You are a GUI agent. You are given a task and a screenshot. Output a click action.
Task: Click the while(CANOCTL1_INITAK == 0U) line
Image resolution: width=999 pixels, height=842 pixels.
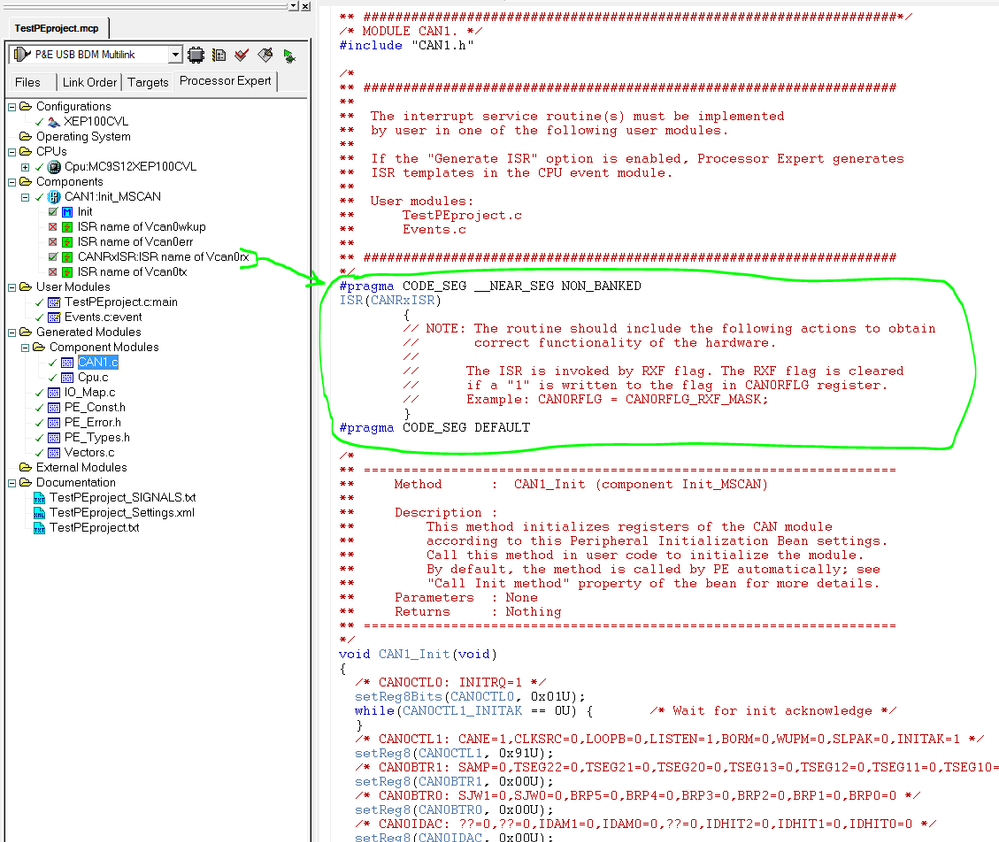click(474, 711)
